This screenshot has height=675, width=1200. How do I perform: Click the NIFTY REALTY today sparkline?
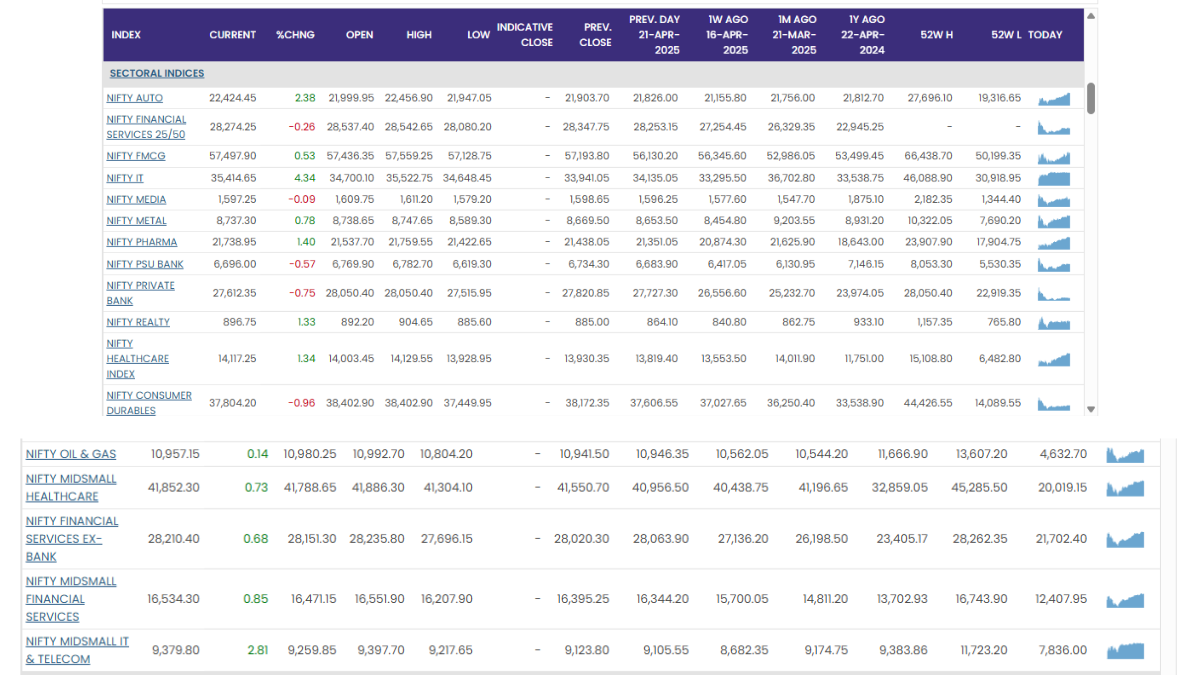(1054, 323)
